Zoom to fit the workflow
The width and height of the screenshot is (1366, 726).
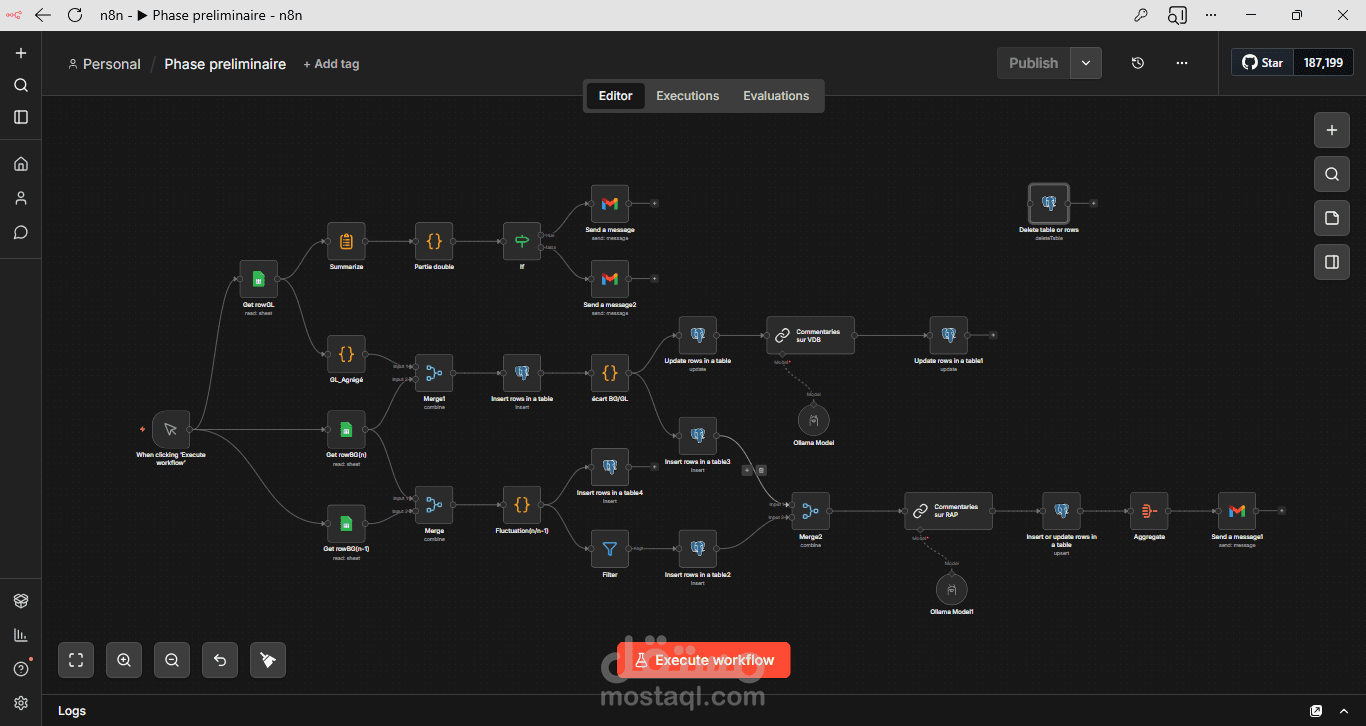[76, 660]
